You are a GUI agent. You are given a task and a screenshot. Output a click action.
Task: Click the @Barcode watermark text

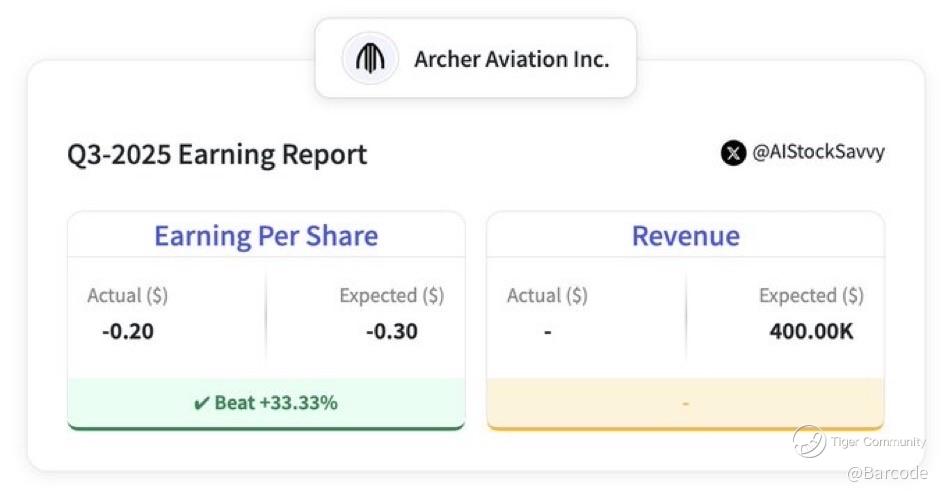887,473
